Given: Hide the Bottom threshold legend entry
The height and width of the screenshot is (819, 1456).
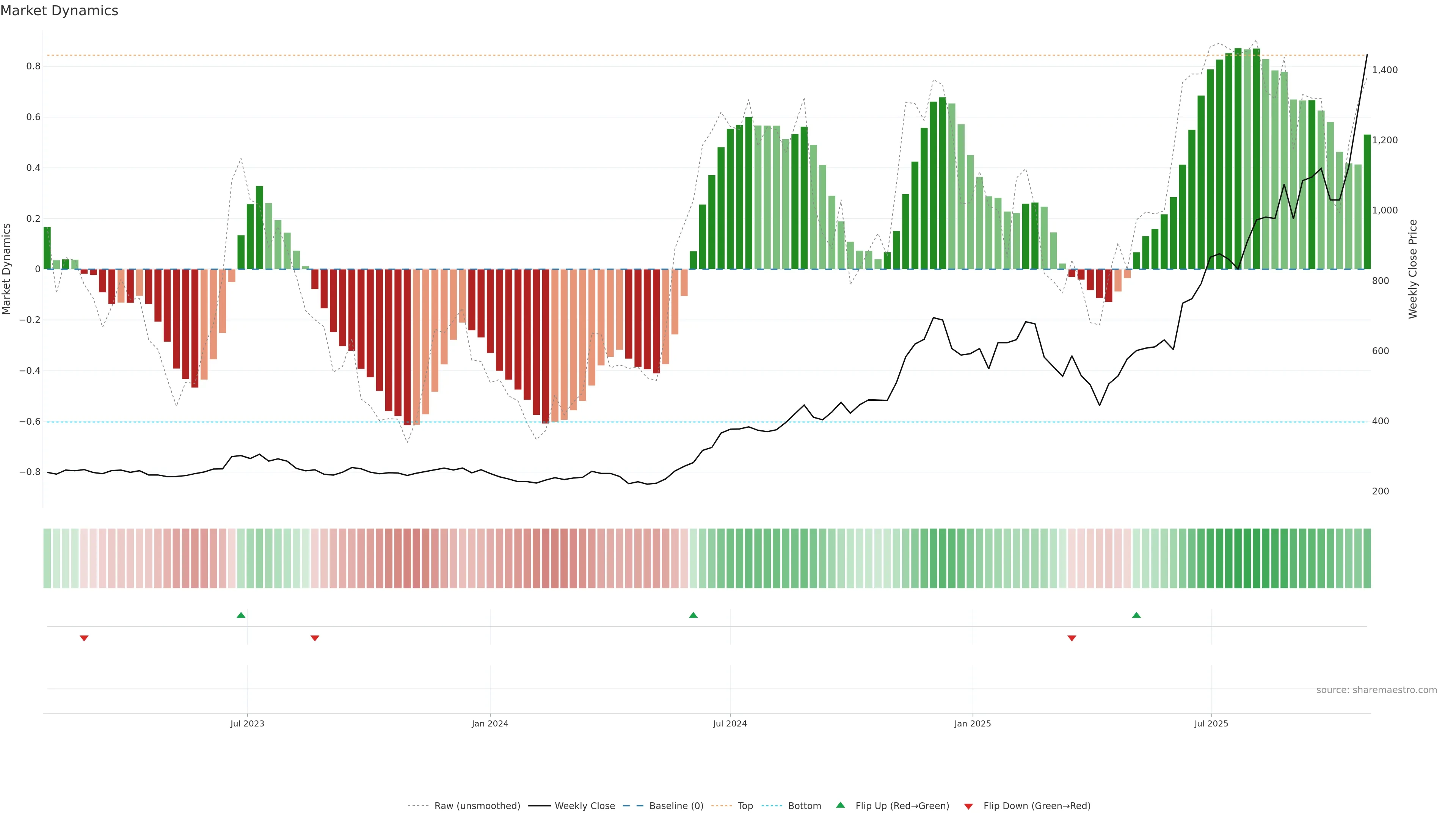Looking at the screenshot, I should click(x=804, y=805).
